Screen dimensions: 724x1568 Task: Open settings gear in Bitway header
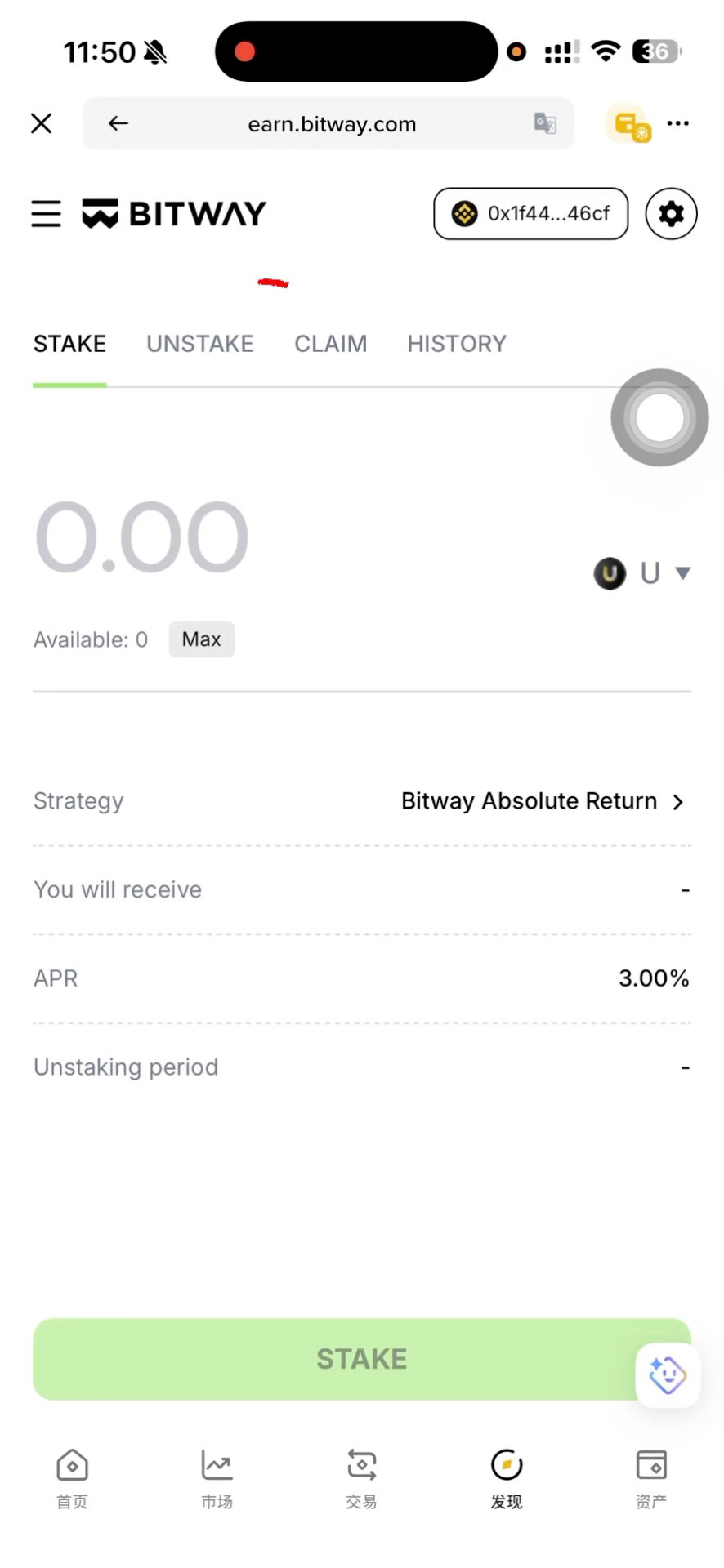coord(671,214)
